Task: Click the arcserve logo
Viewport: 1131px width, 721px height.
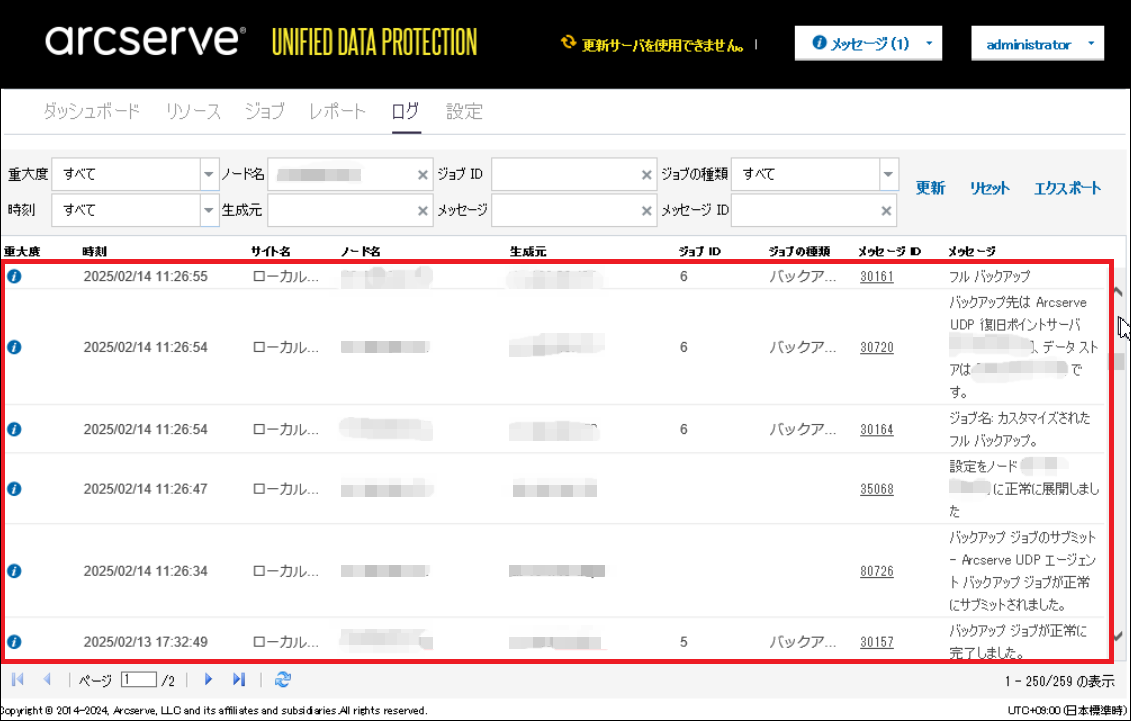Action: 146,40
